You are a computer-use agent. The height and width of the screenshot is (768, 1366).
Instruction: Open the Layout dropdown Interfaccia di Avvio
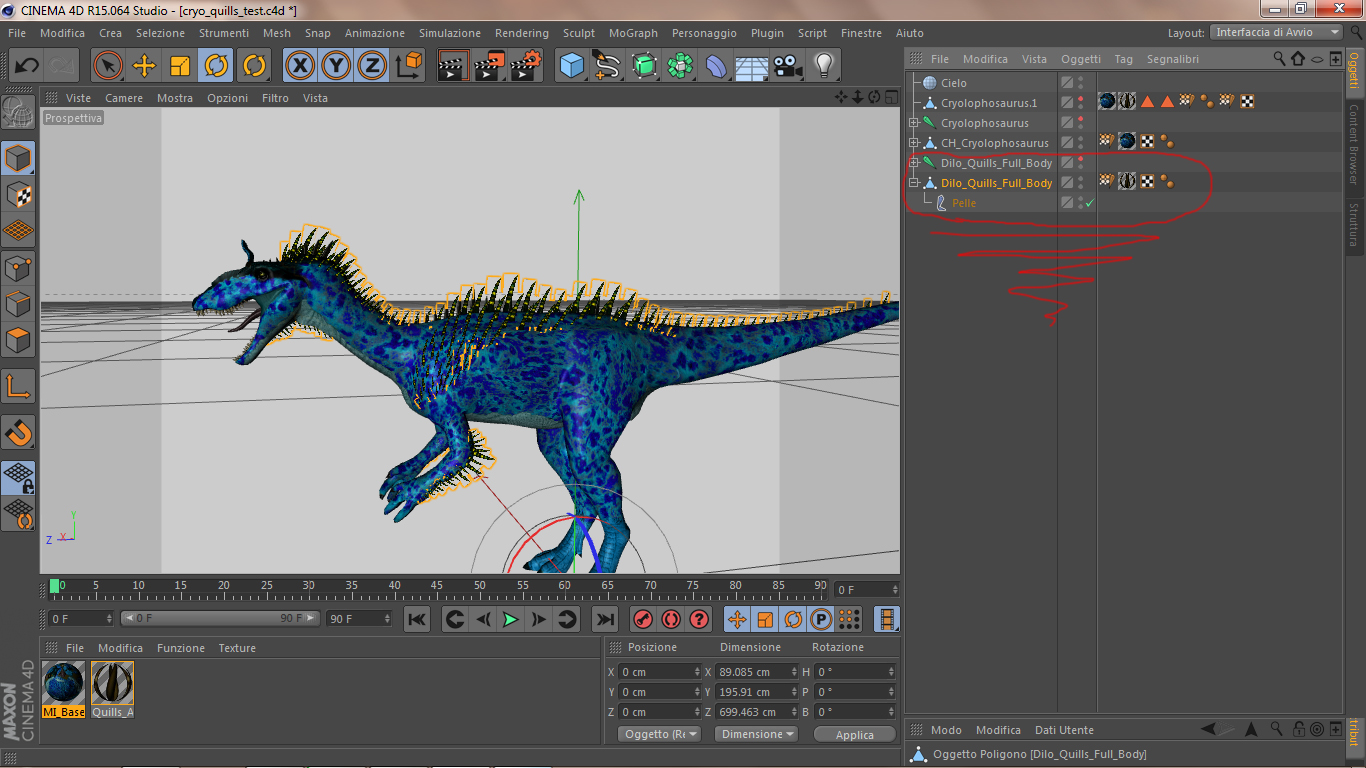[x=1277, y=33]
